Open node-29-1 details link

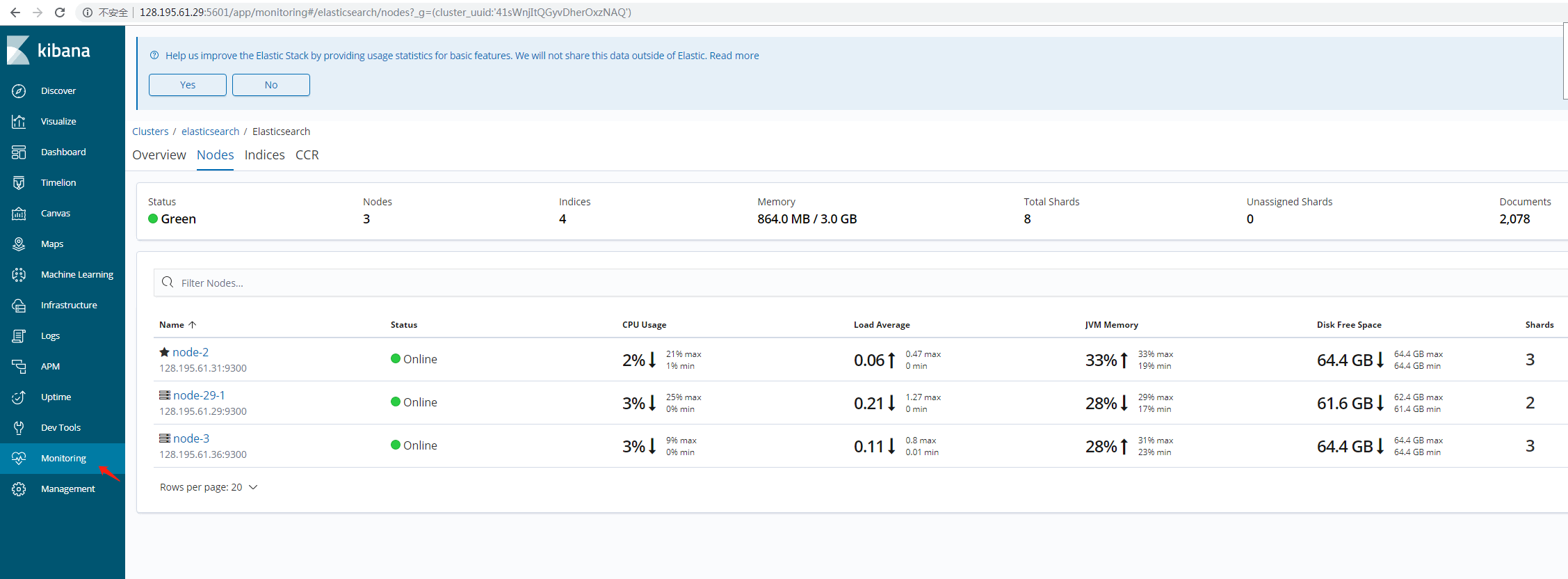200,395
